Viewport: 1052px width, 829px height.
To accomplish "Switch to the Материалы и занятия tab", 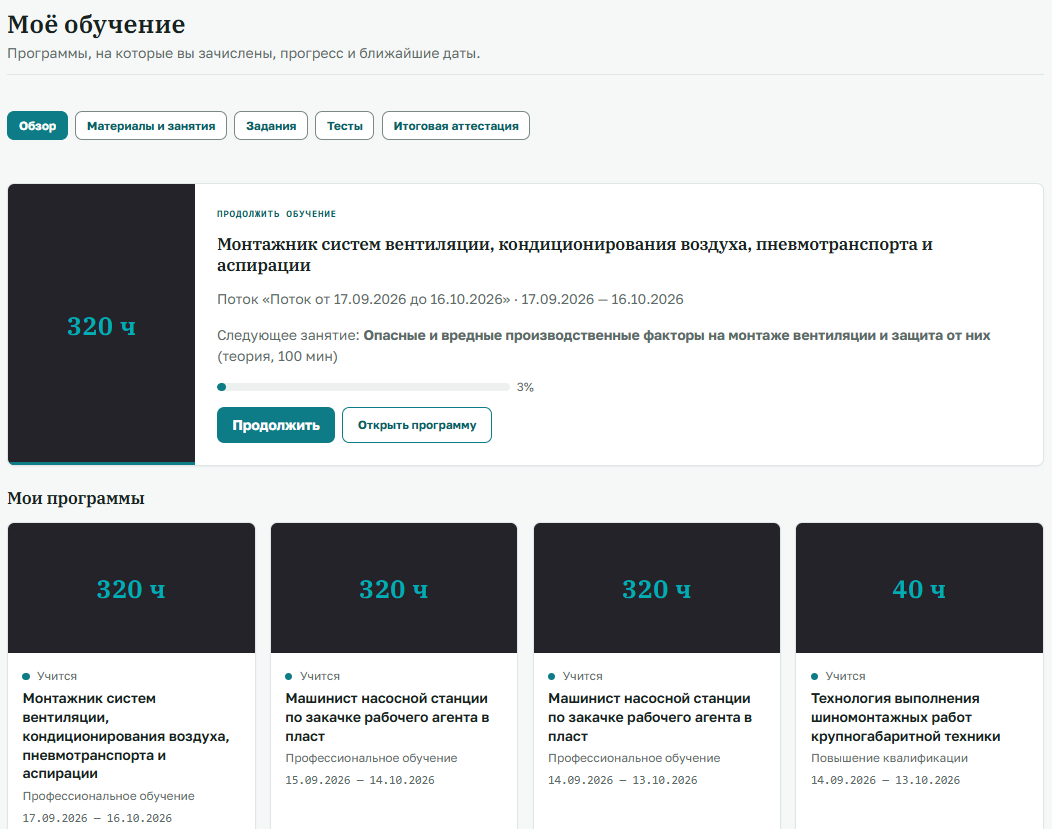I will 151,125.
